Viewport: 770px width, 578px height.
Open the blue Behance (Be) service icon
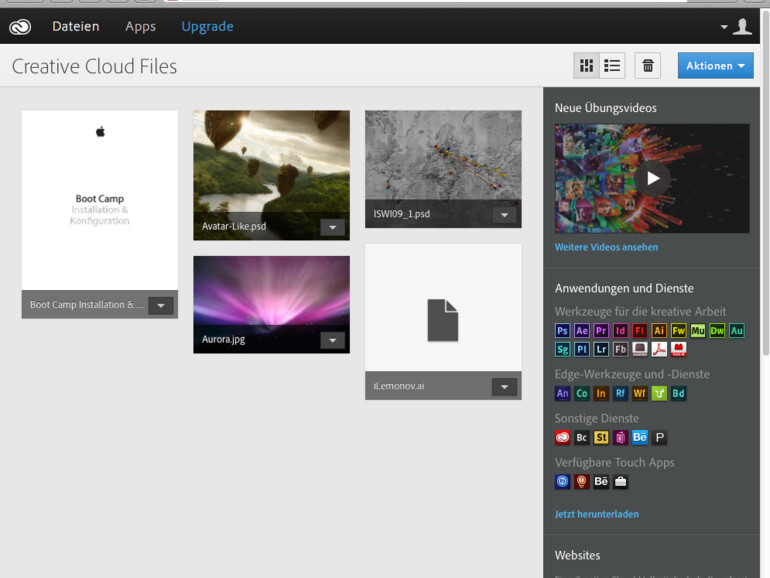click(639, 437)
